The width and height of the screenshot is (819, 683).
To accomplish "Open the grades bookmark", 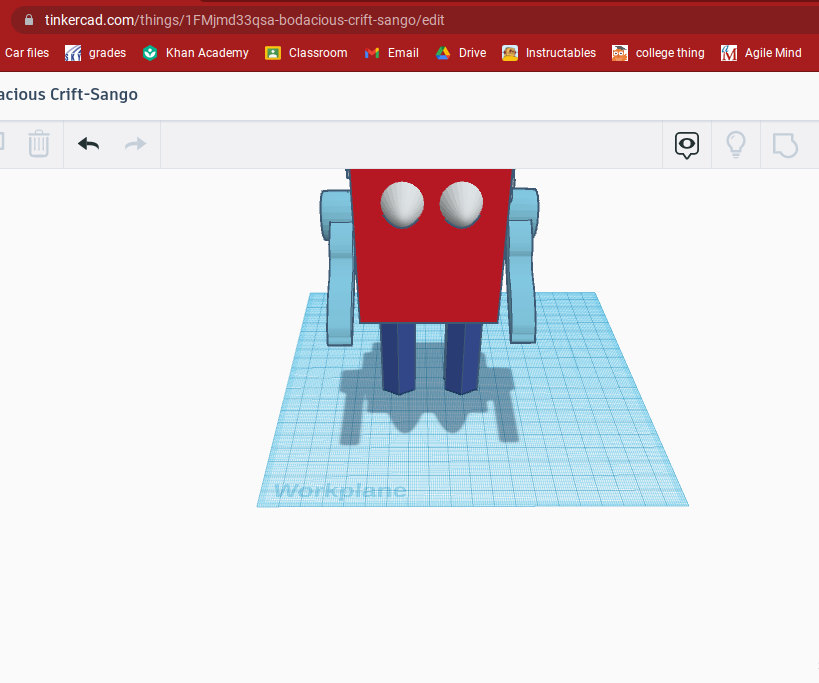I will pyautogui.click(x=95, y=53).
